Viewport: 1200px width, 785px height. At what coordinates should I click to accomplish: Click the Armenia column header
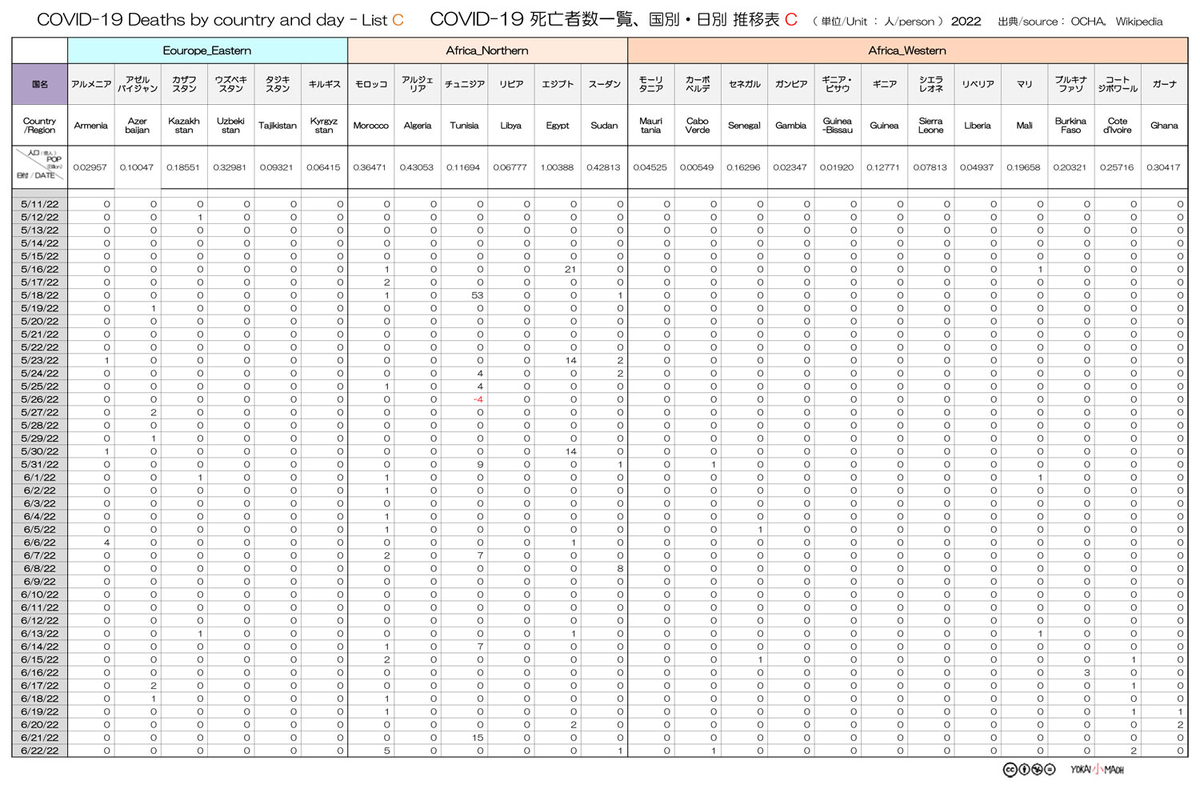coord(91,126)
